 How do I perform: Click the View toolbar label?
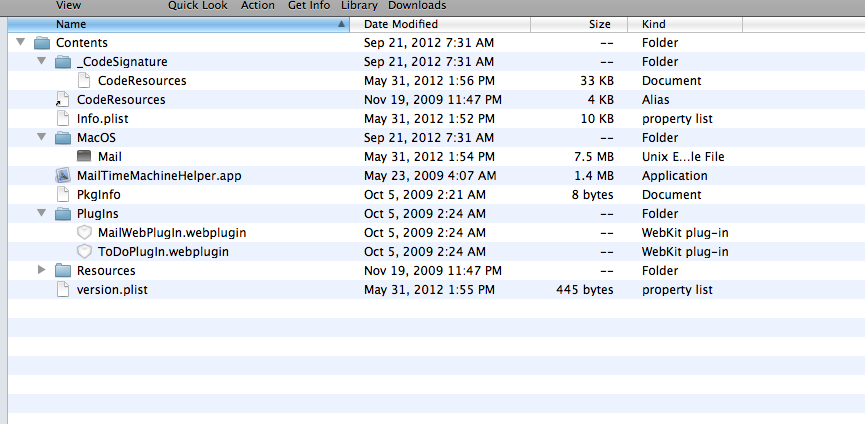68,6
